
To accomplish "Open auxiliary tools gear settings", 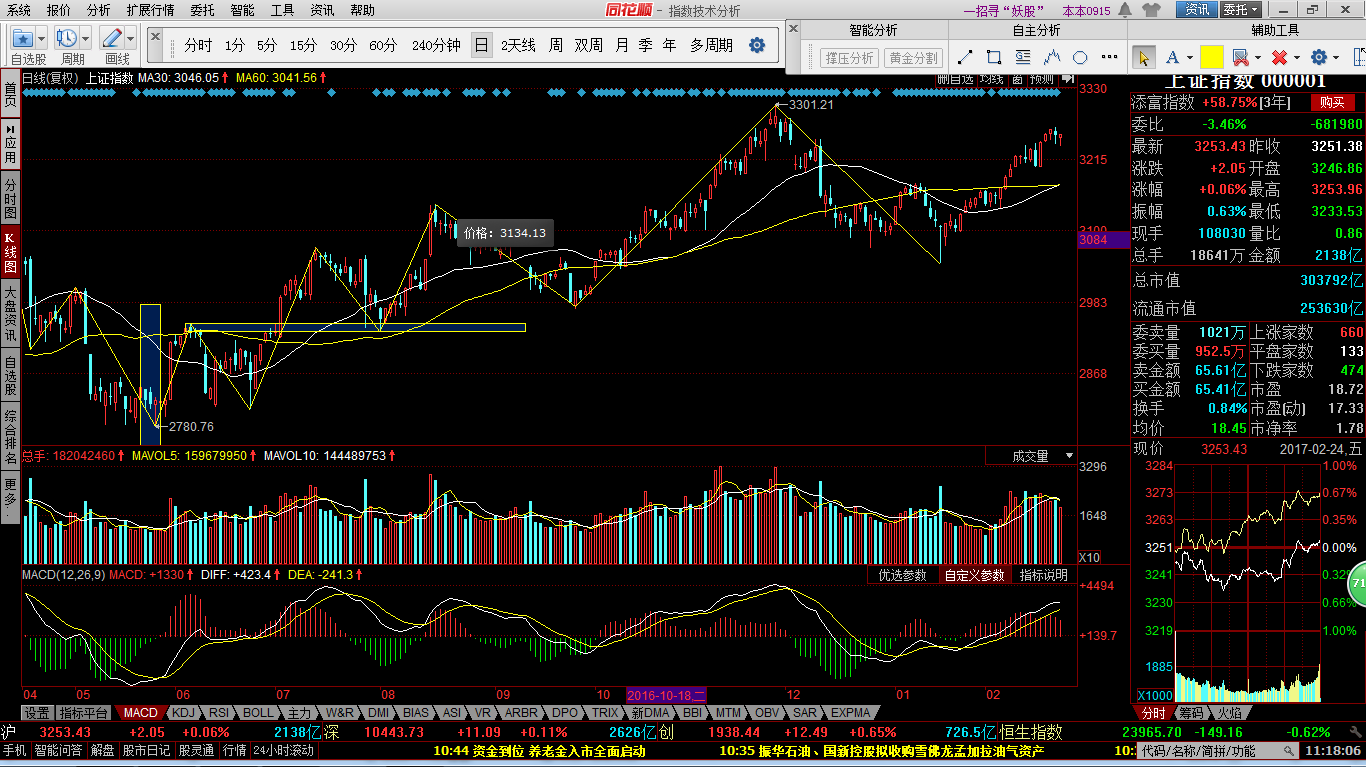I will pyautogui.click(x=1319, y=57).
